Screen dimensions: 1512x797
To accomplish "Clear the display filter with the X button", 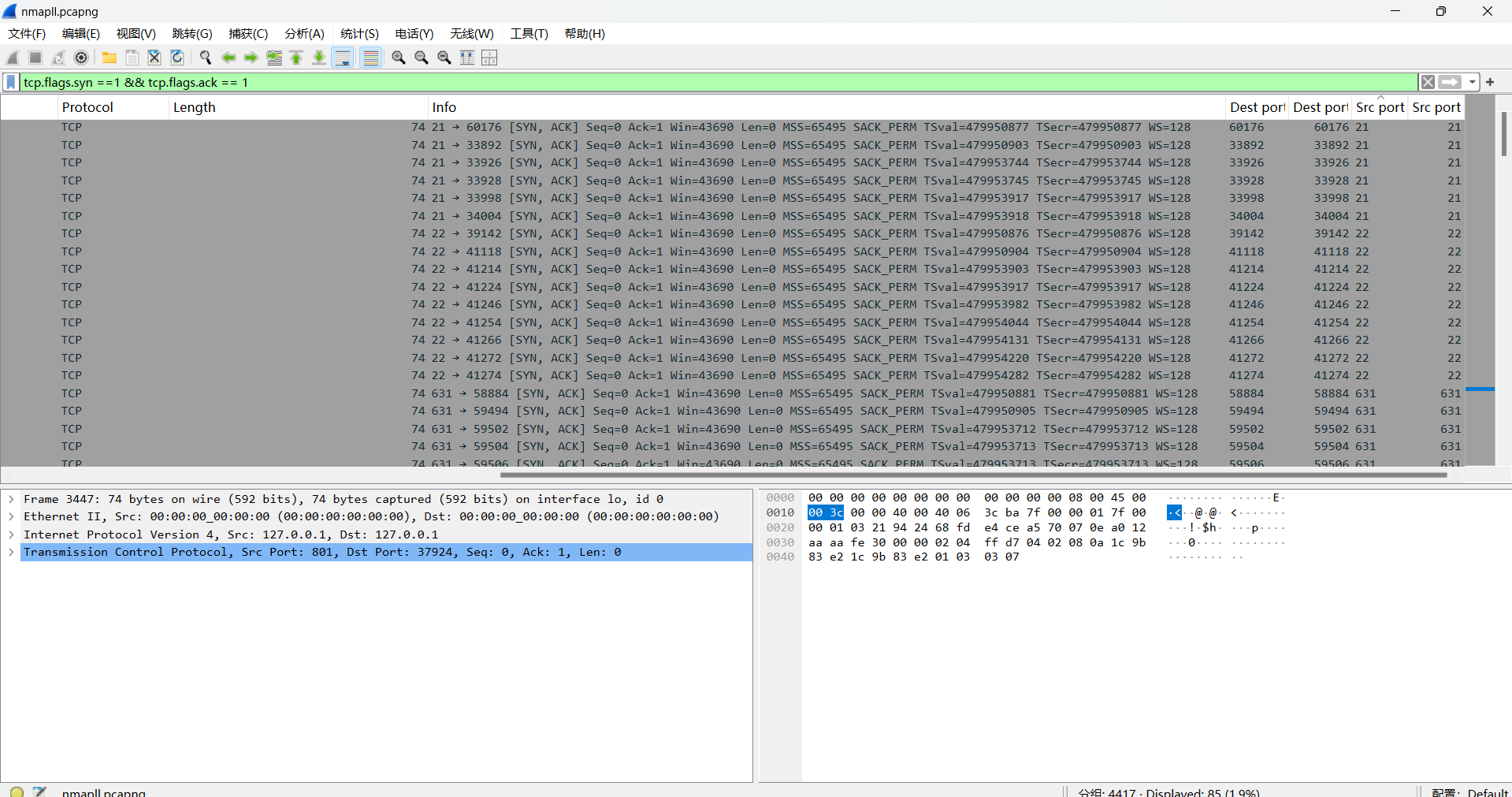I will [1428, 82].
